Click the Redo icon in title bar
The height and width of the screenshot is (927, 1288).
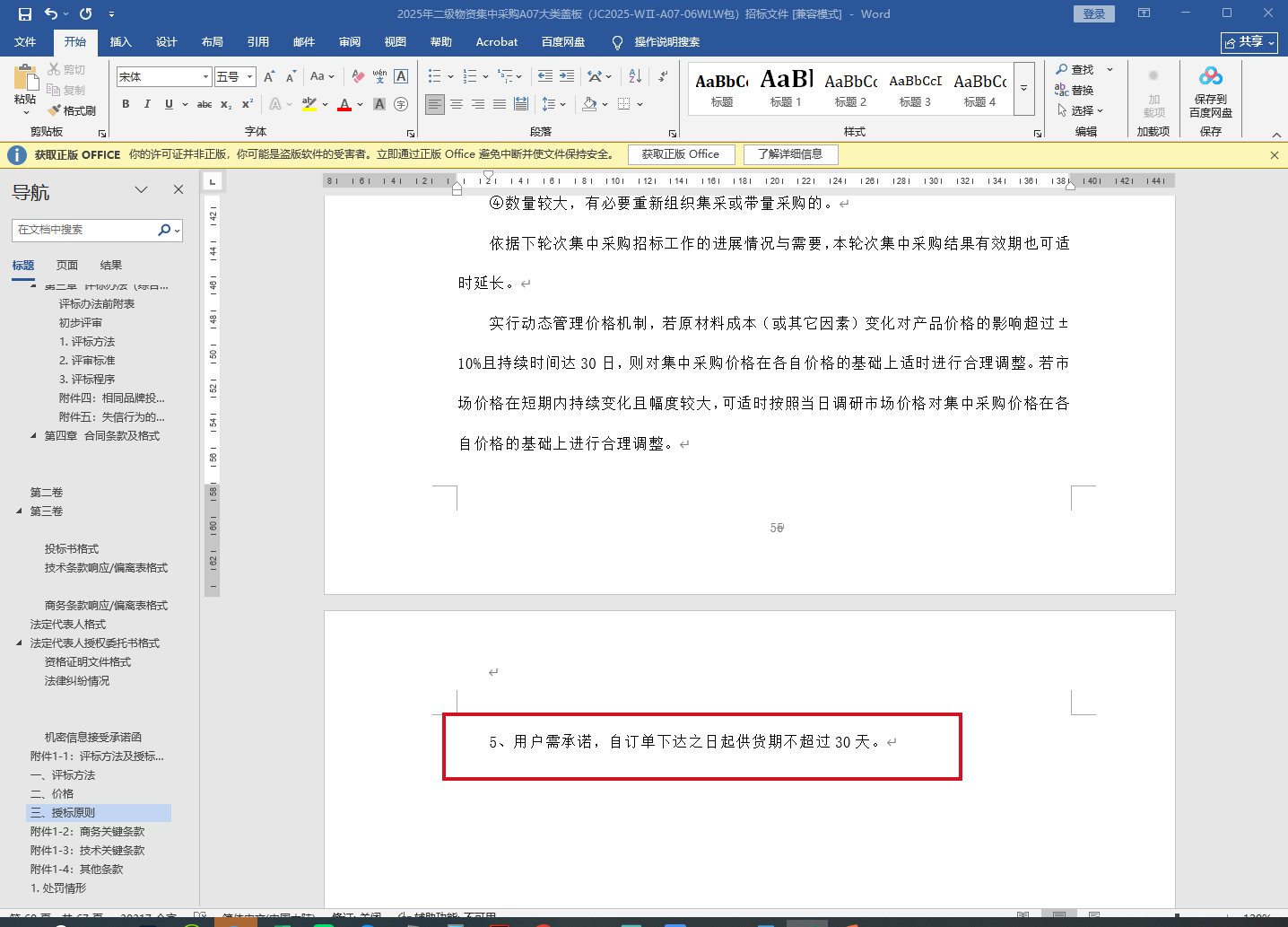pyautogui.click(x=86, y=14)
